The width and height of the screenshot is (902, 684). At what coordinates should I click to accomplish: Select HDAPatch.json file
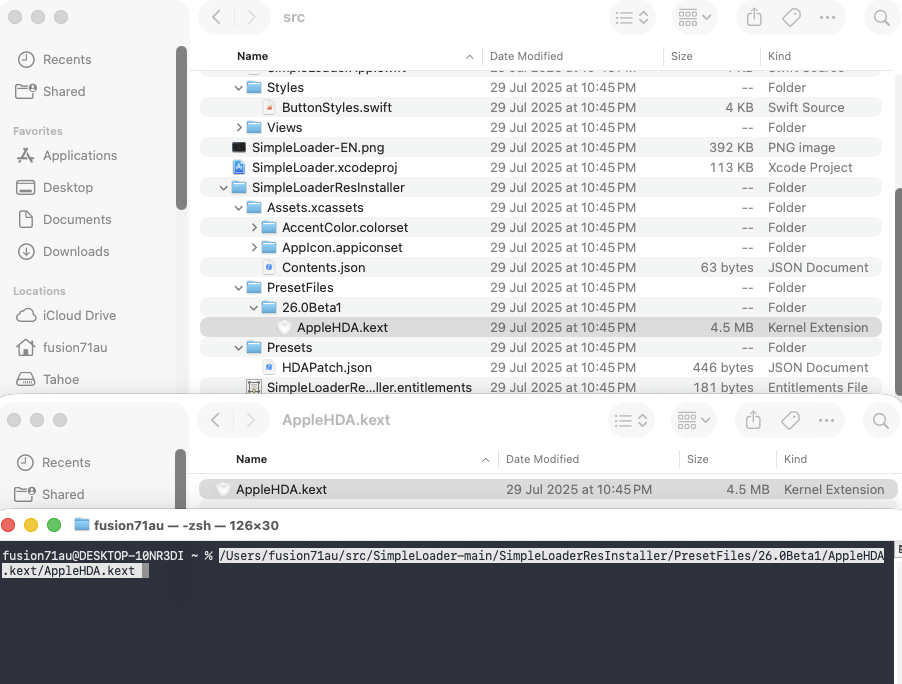pyautogui.click(x=541, y=368)
